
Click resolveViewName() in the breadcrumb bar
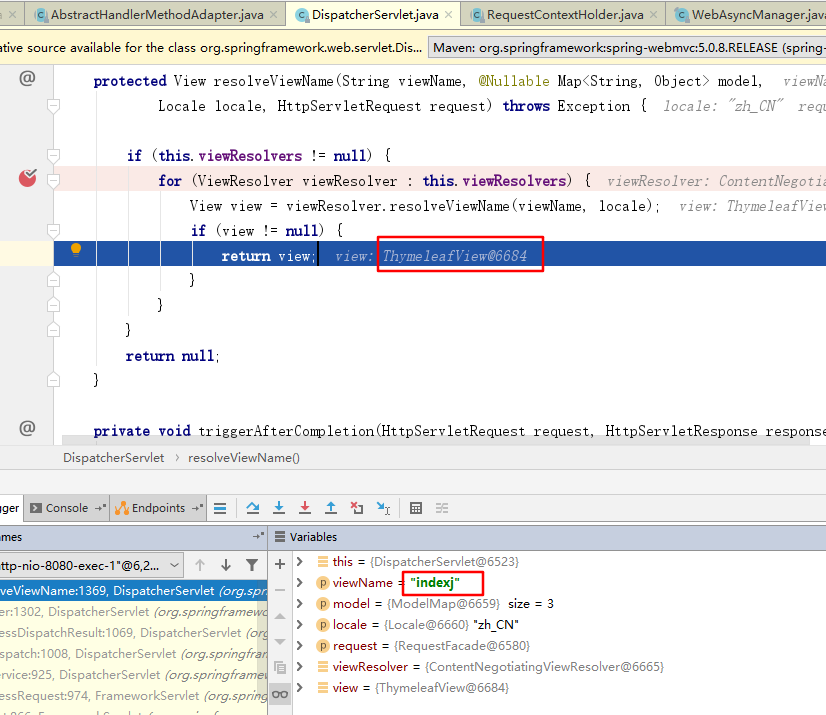click(244, 458)
